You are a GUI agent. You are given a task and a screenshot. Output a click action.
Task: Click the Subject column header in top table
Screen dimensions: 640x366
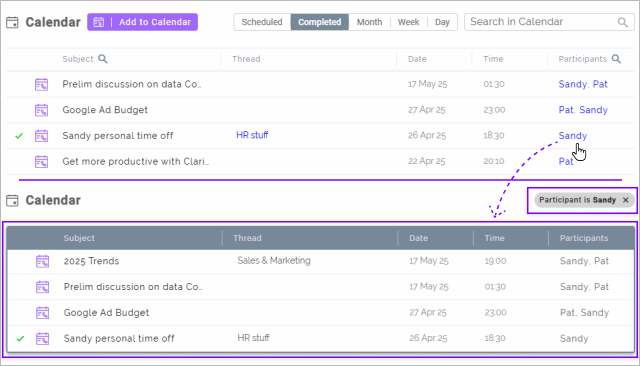point(78,59)
